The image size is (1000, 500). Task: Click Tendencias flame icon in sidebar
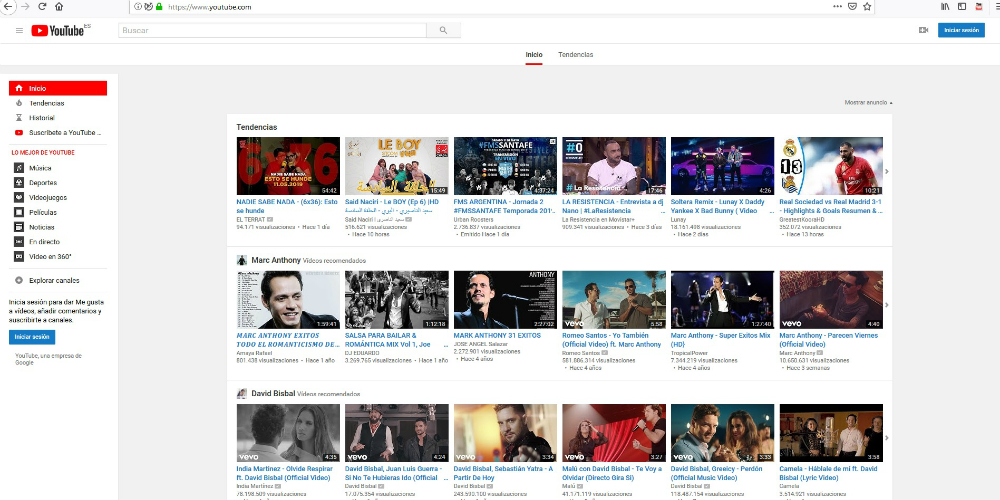19,103
